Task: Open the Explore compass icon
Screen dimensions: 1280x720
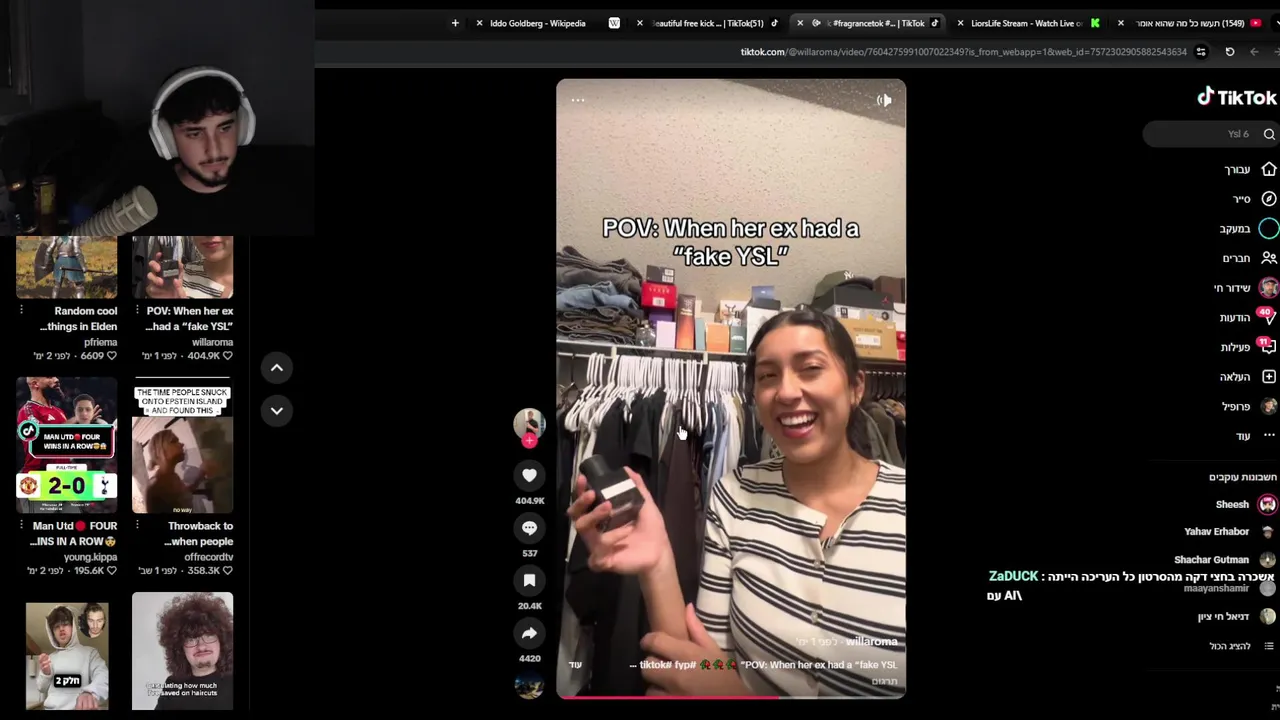Action: [x=1269, y=199]
